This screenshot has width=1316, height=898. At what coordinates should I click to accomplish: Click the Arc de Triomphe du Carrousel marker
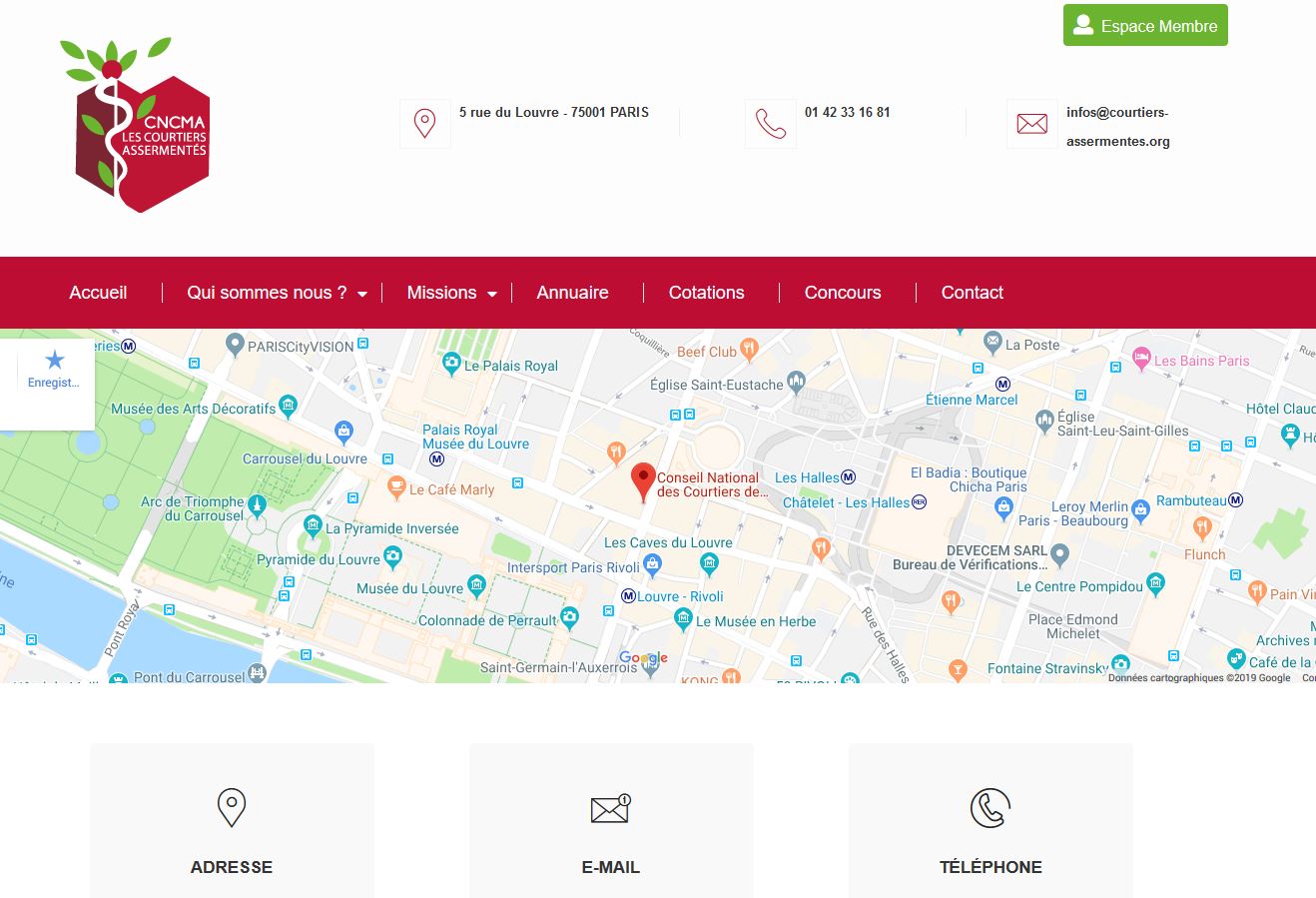point(257,506)
